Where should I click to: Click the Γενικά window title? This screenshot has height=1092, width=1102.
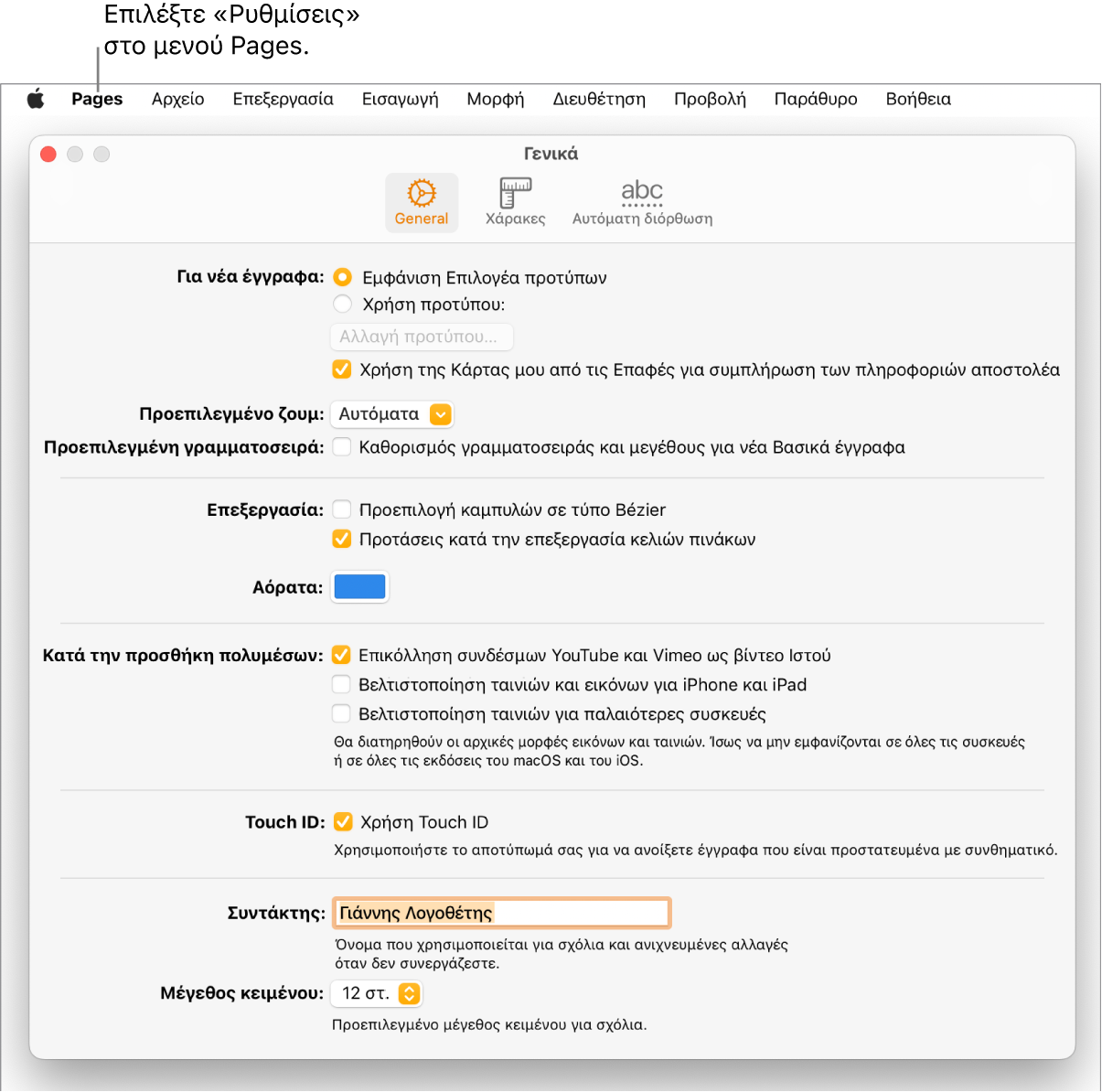(551, 154)
